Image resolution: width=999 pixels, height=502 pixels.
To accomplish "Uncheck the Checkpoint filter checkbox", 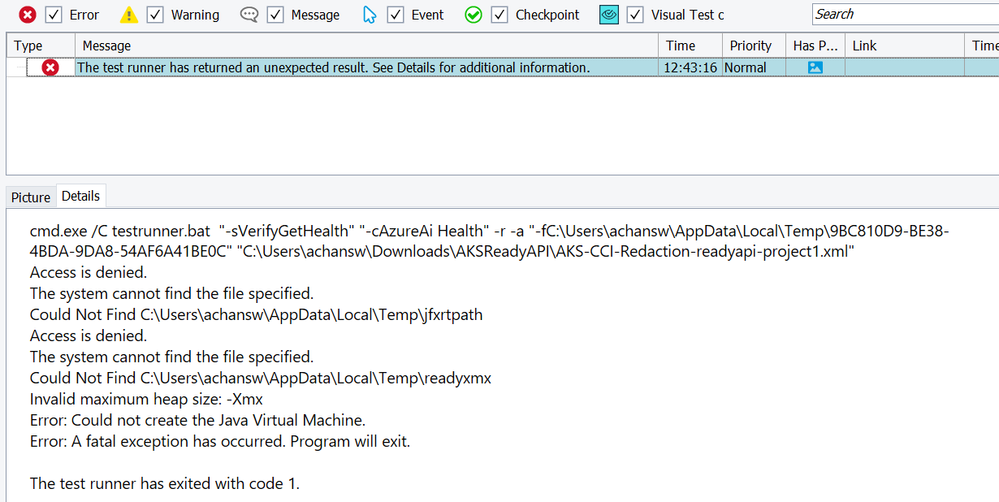I will (500, 15).
